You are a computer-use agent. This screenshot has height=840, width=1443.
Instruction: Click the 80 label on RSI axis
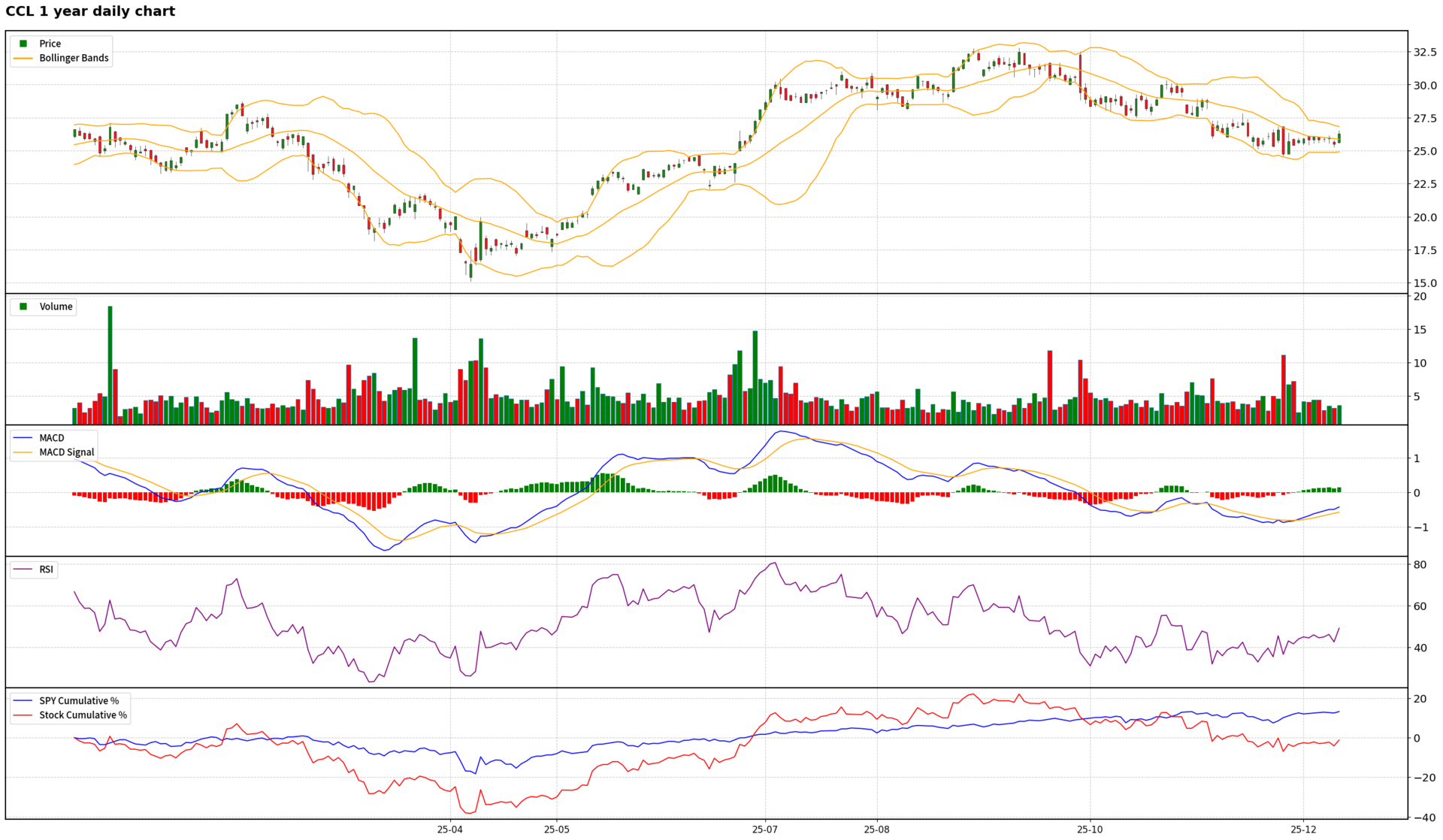(1420, 565)
